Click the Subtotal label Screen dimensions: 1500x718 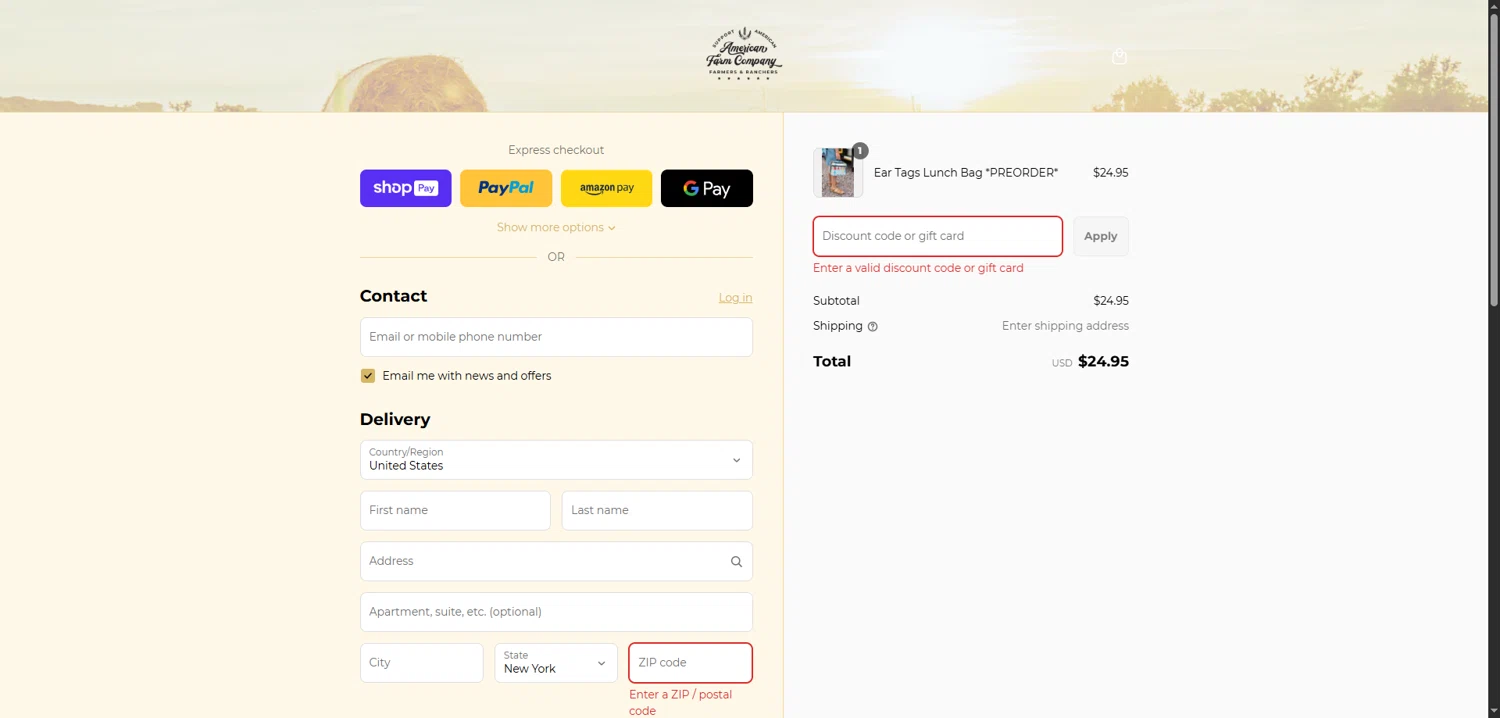[x=836, y=301]
